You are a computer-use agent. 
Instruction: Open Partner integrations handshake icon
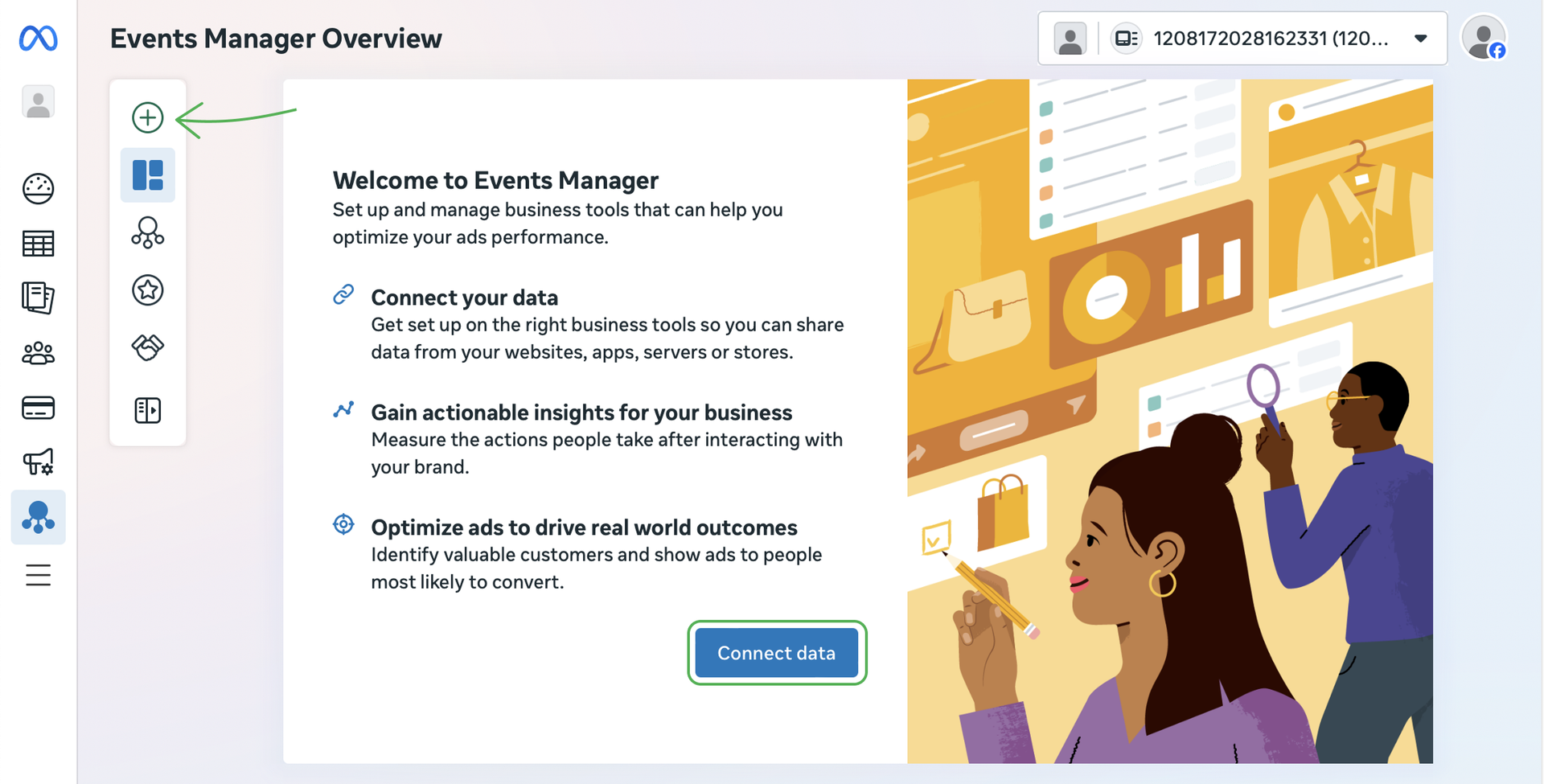tap(147, 347)
